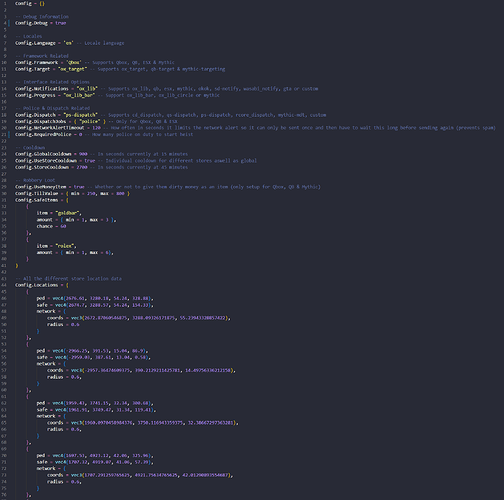Click the 'safe' key on line 47

[x=42, y=305]
